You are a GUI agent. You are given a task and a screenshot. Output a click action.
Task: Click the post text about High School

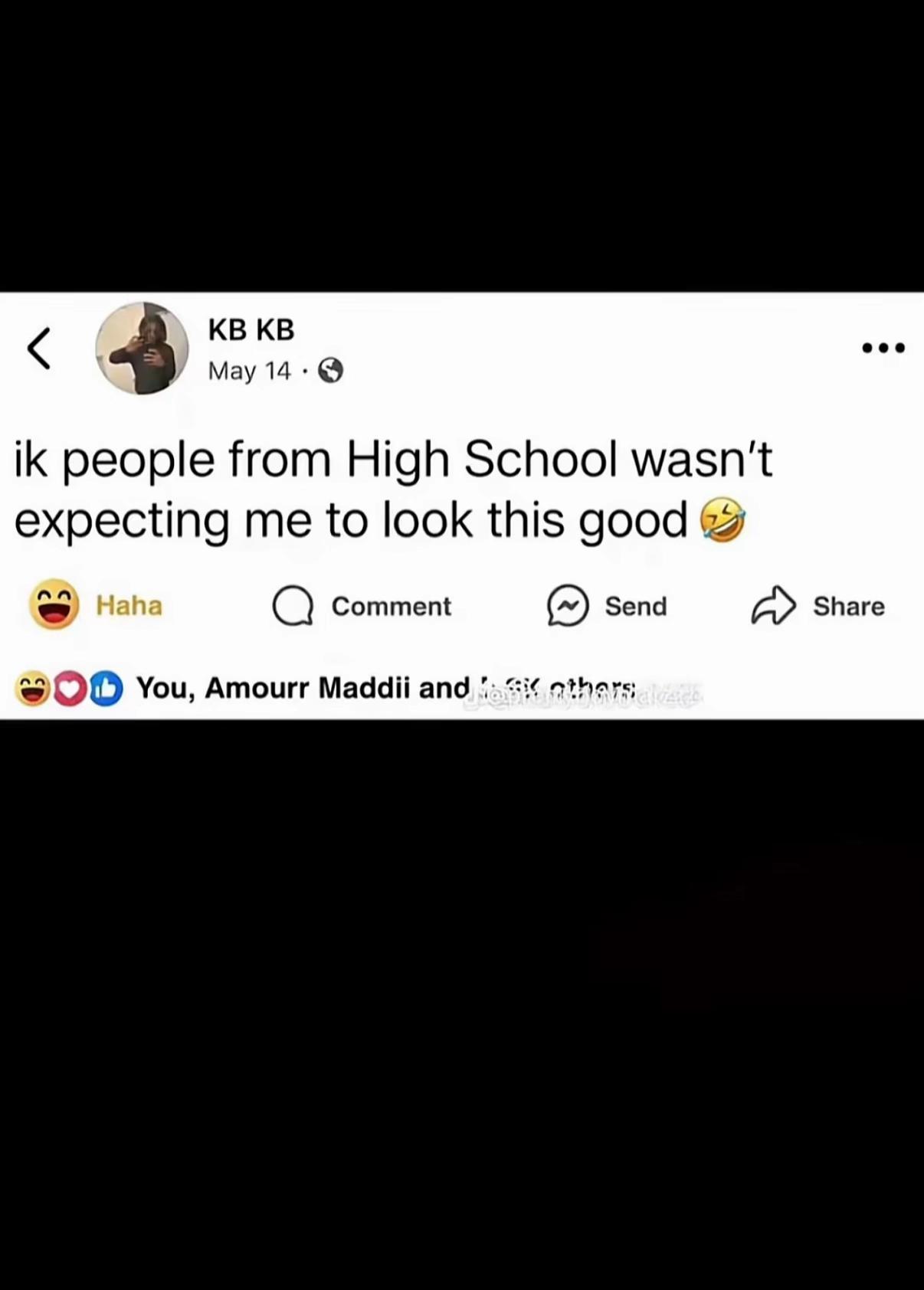tap(393, 489)
